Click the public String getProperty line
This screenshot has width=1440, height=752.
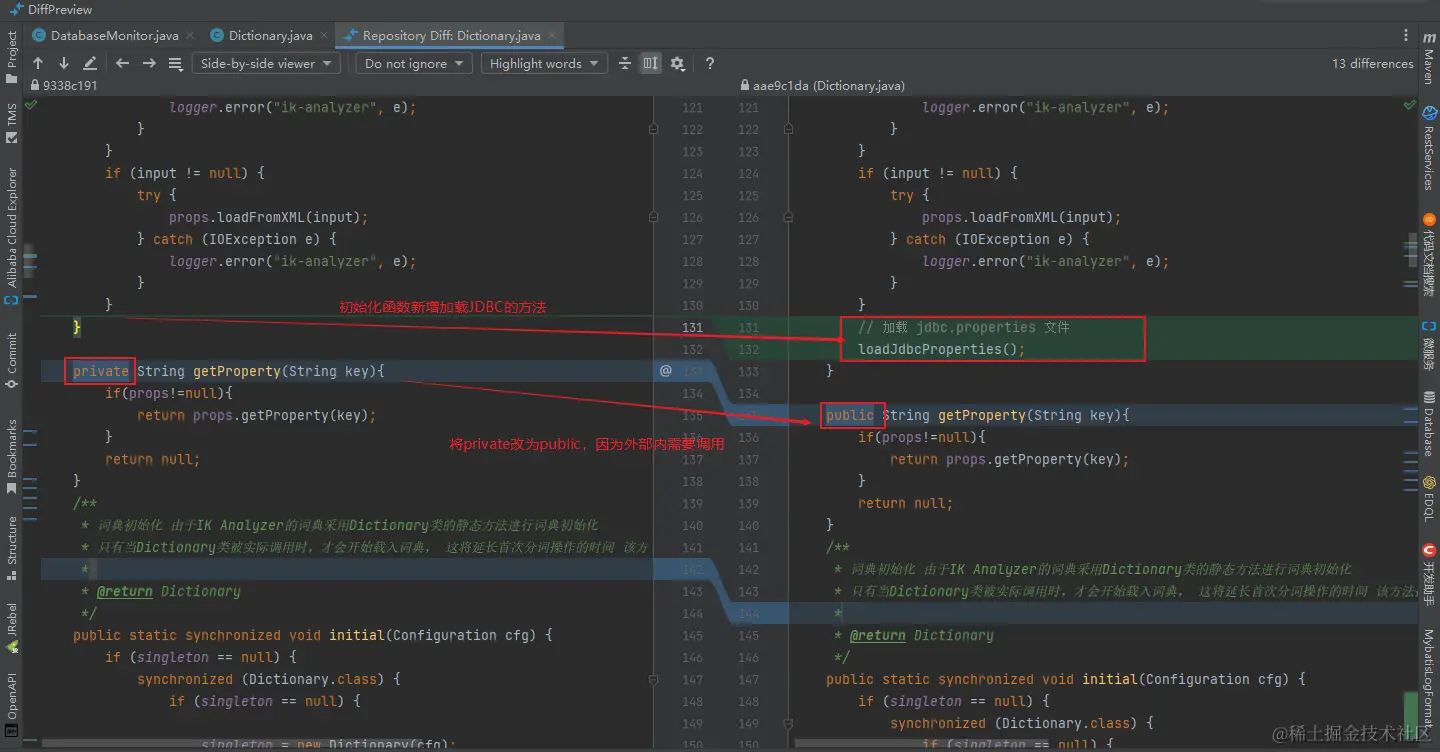(977, 415)
